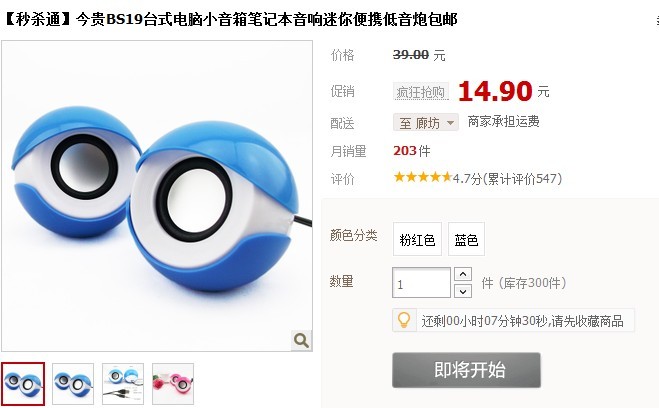Click the 疯狂抢购 promotion tag
The width and height of the screenshot is (659, 408).
[x=421, y=92]
